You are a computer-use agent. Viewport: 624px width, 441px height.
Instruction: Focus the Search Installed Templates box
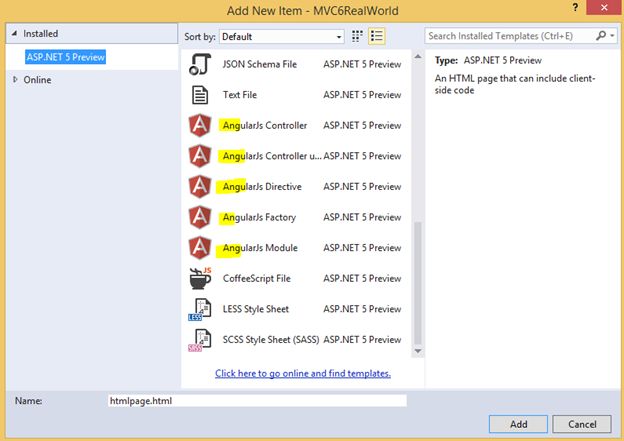[x=511, y=36]
